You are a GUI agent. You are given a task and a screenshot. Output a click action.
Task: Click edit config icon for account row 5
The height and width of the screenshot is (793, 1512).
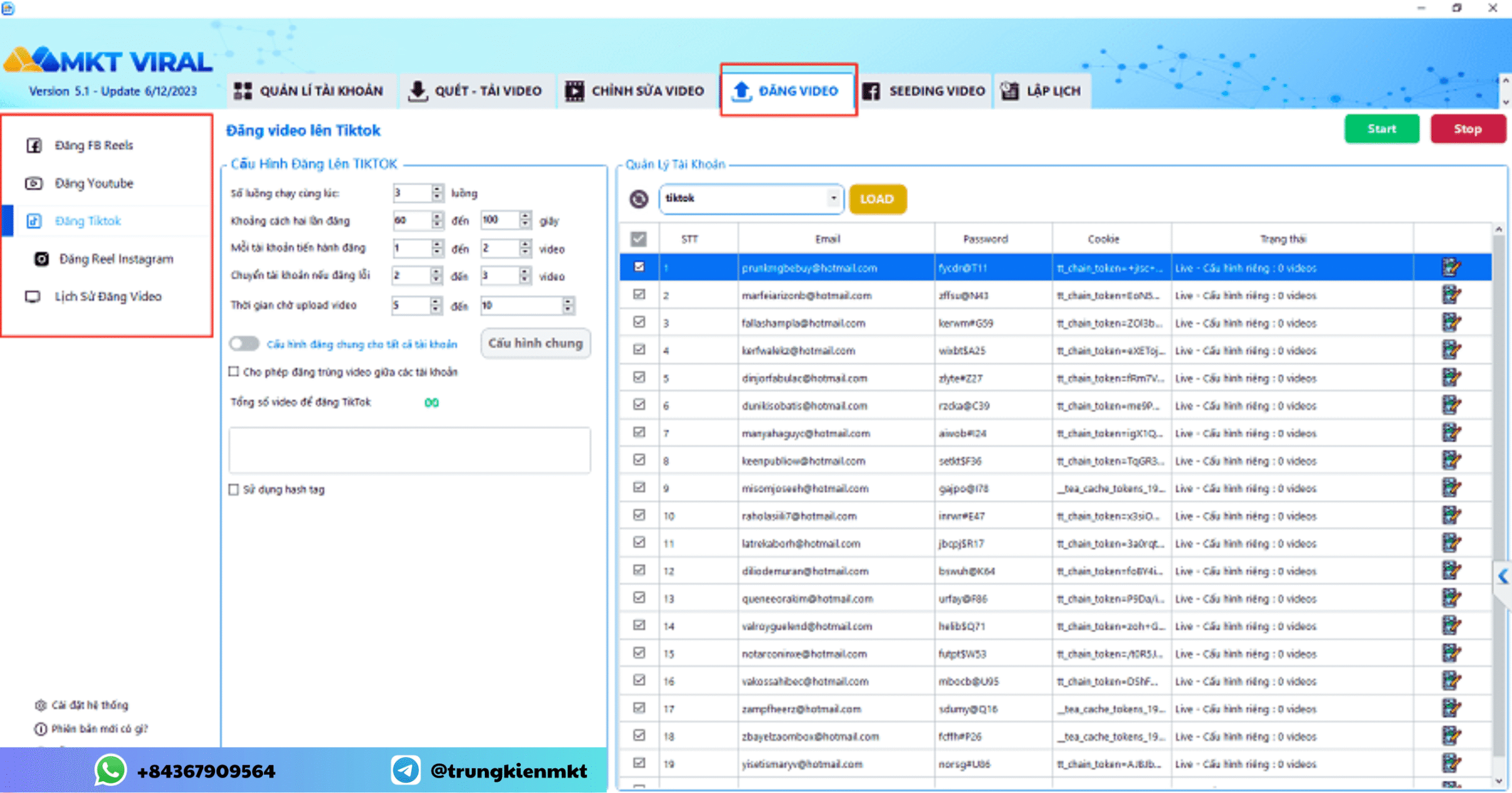(x=1451, y=378)
